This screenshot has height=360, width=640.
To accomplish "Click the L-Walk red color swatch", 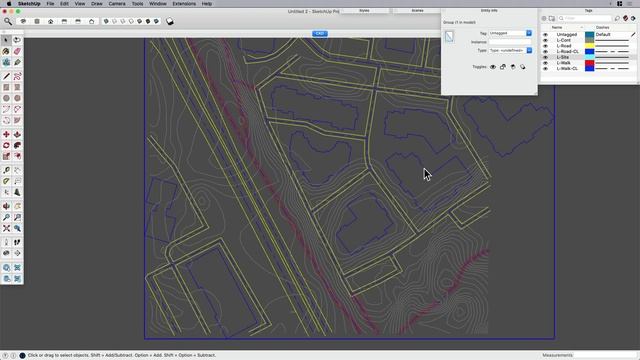I will coord(589,63).
